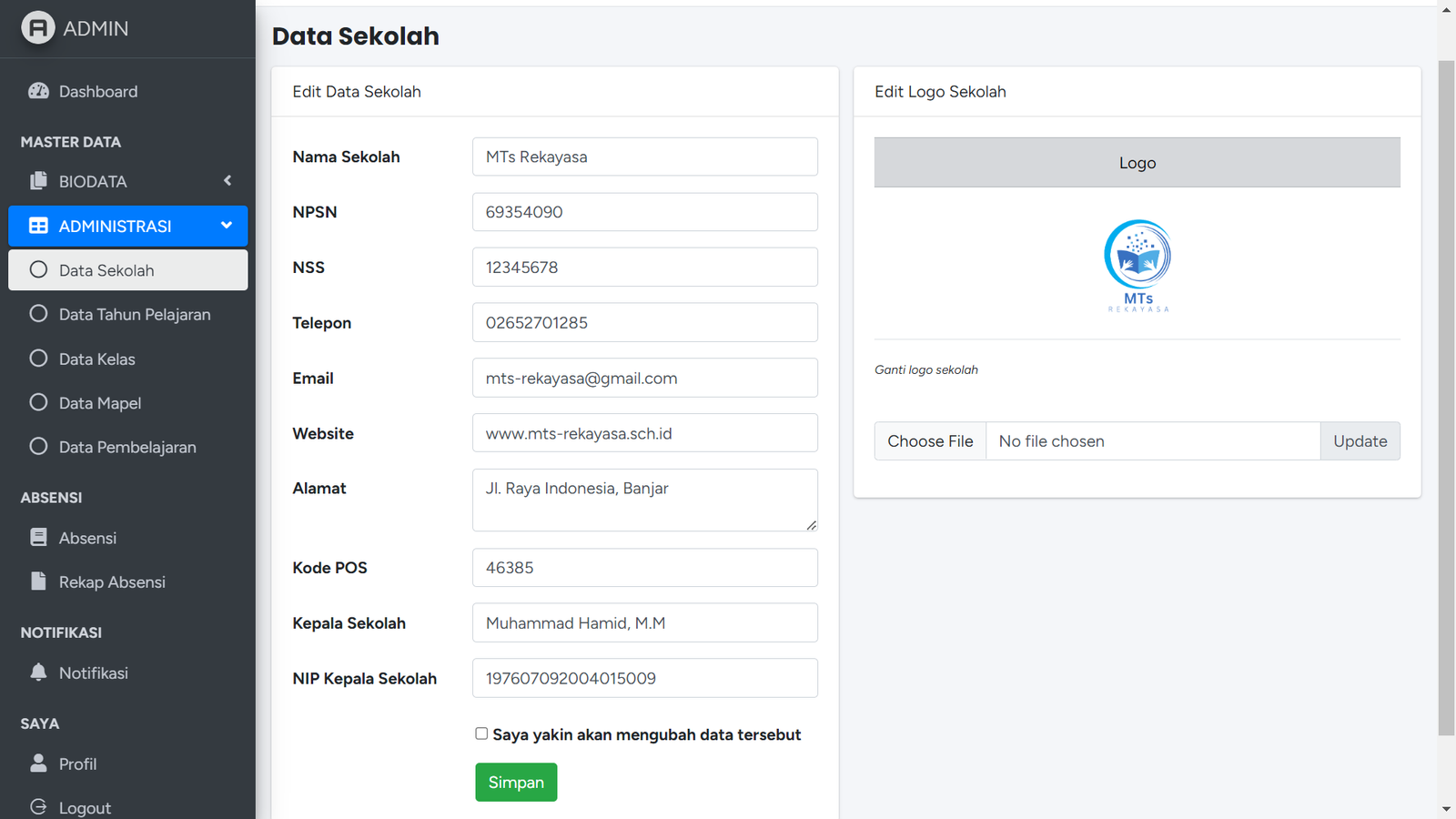The width and height of the screenshot is (1456, 819).
Task: Click the Biodata copy icon
Action: point(38,181)
